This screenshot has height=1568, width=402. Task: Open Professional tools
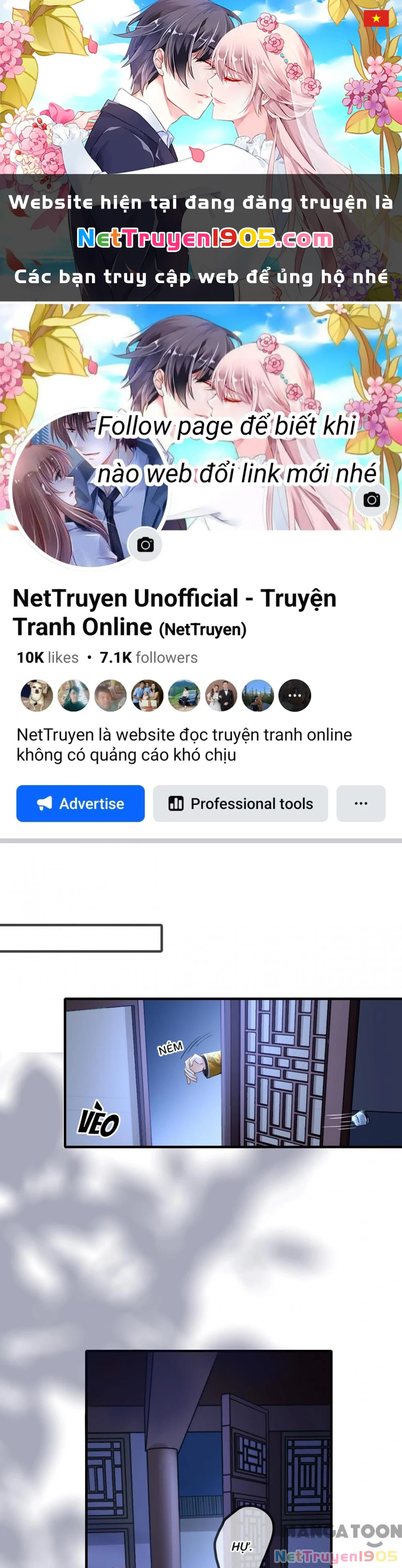240,803
